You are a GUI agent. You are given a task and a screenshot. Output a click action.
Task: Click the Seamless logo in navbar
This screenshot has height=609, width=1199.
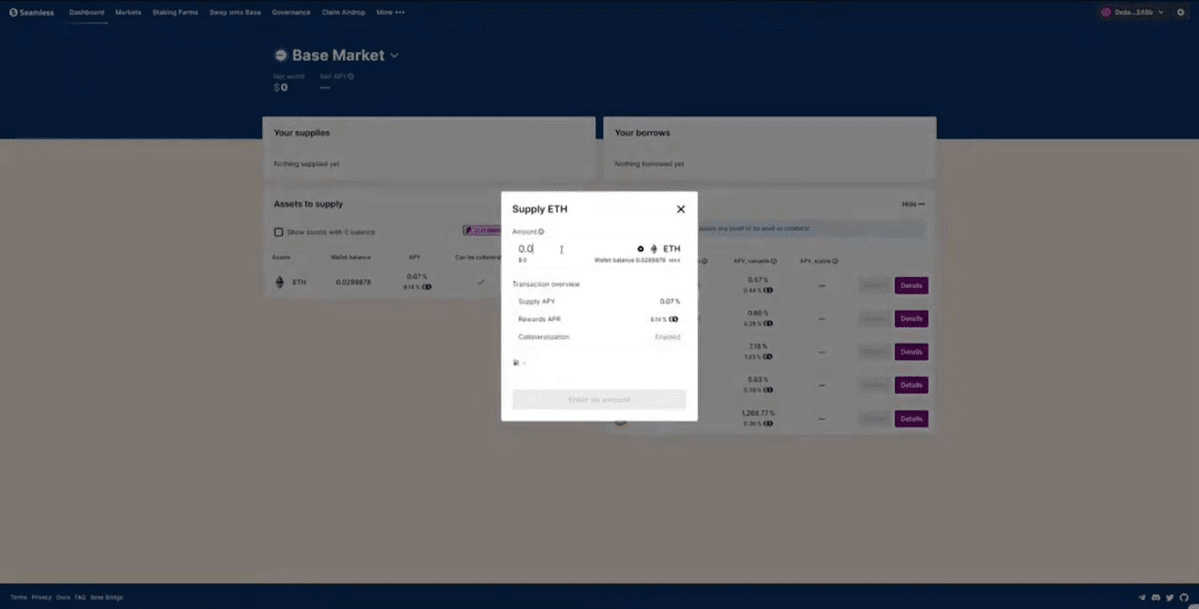(32, 13)
